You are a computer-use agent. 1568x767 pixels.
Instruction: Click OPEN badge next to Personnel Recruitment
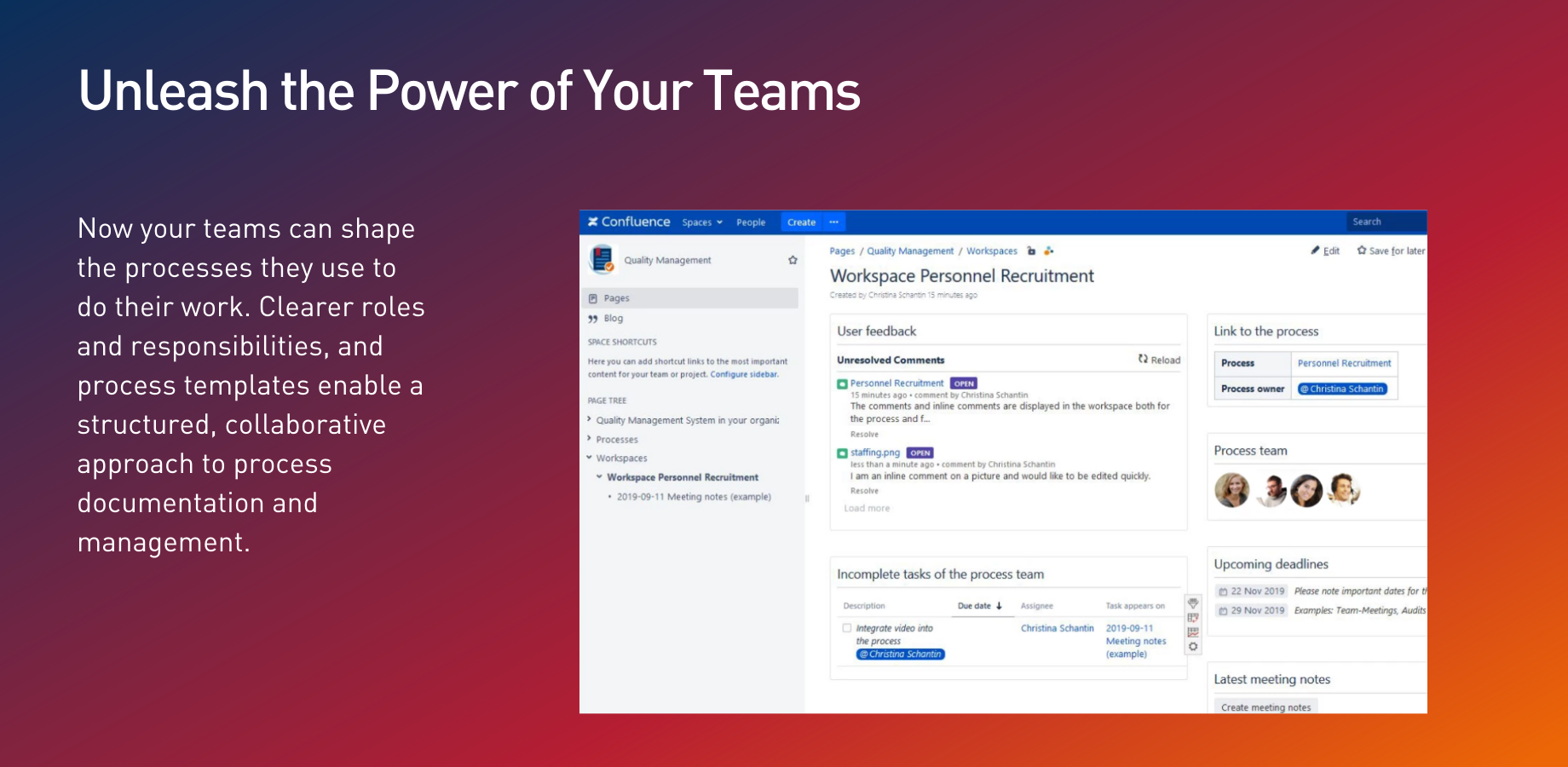coord(964,383)
